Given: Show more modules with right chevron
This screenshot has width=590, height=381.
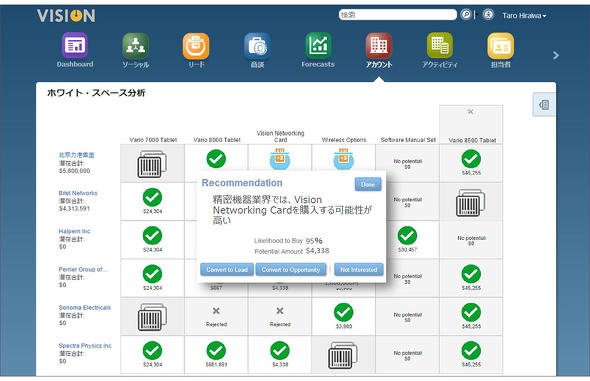Looking at the screenshot, I should coord(556,56).
